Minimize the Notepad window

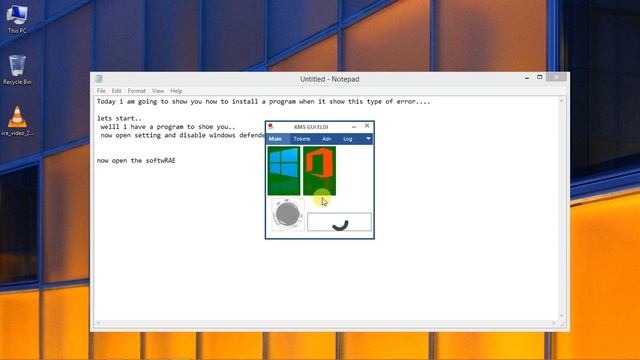pos(527,77)
